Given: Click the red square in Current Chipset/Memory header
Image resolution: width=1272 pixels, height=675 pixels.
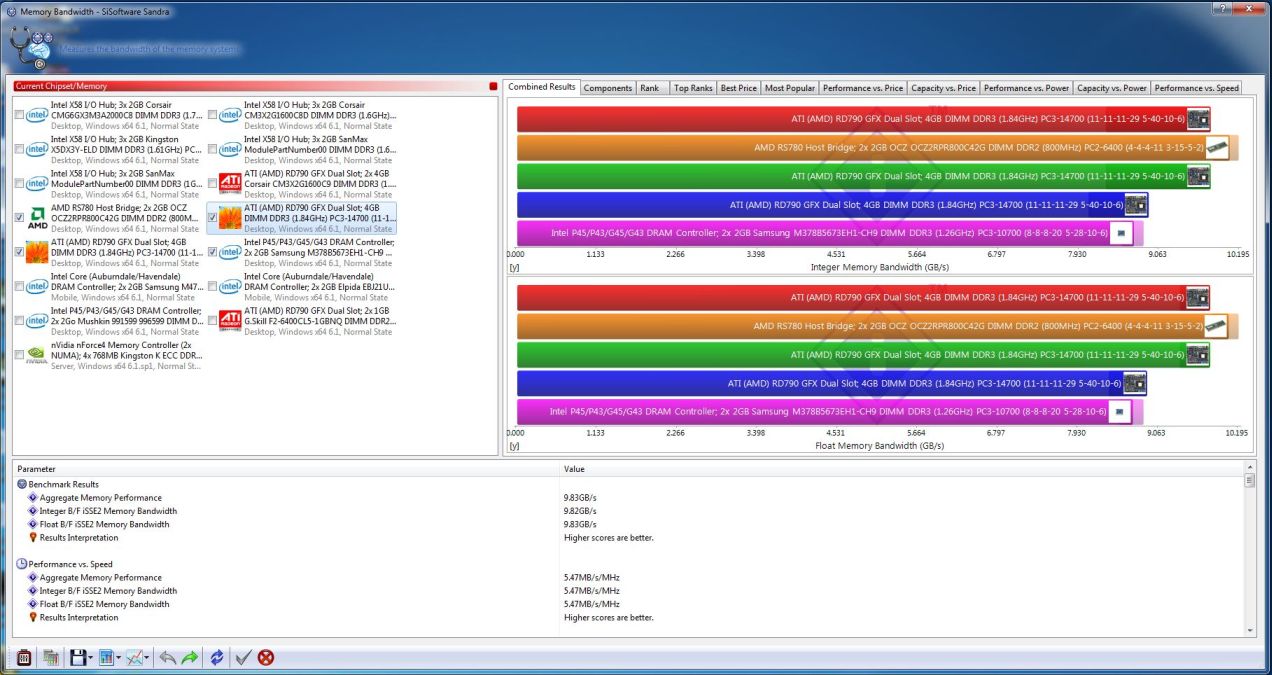Looking at the screenshot, I should [493, 86].
